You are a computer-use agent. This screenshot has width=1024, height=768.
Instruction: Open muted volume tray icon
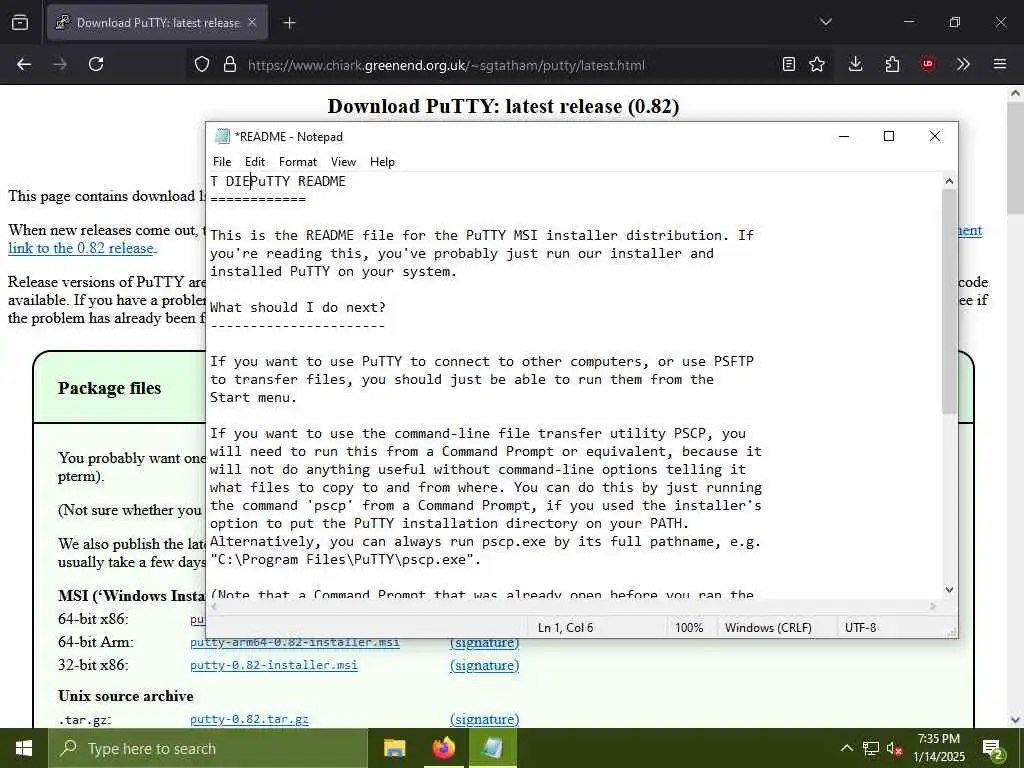tap(895, 749)
